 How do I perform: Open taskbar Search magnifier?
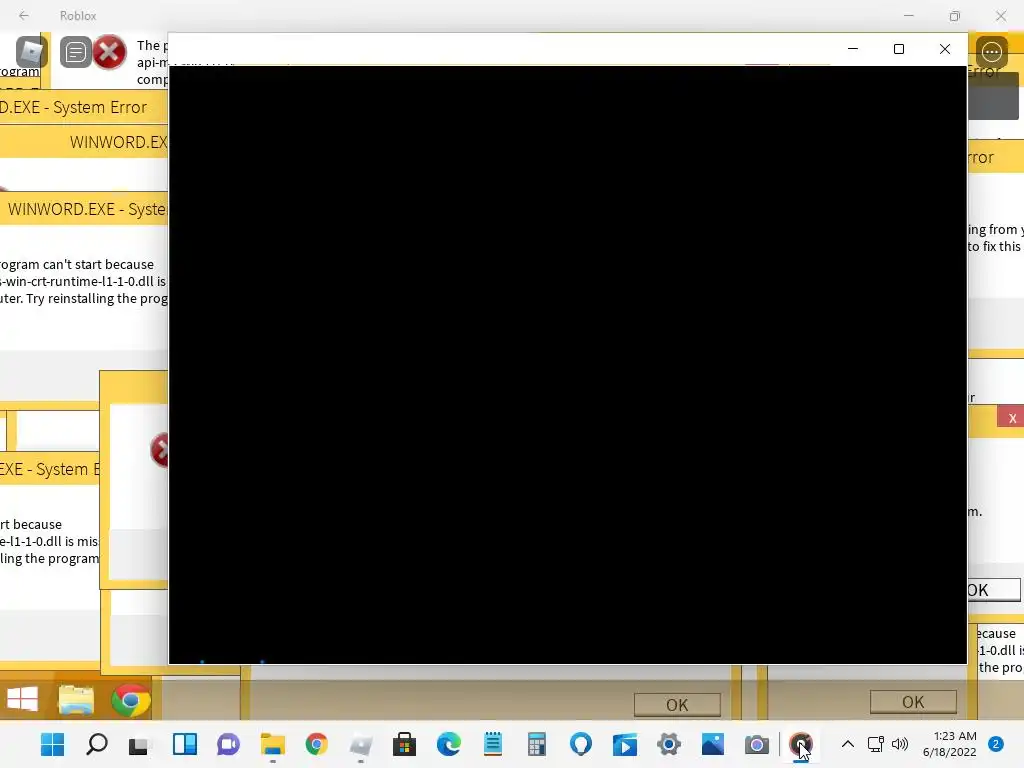[x=97, y=744]
